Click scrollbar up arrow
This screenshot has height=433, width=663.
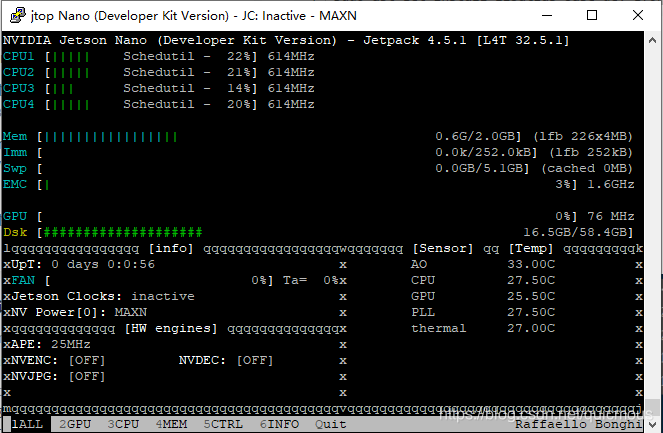click(652, 40)
